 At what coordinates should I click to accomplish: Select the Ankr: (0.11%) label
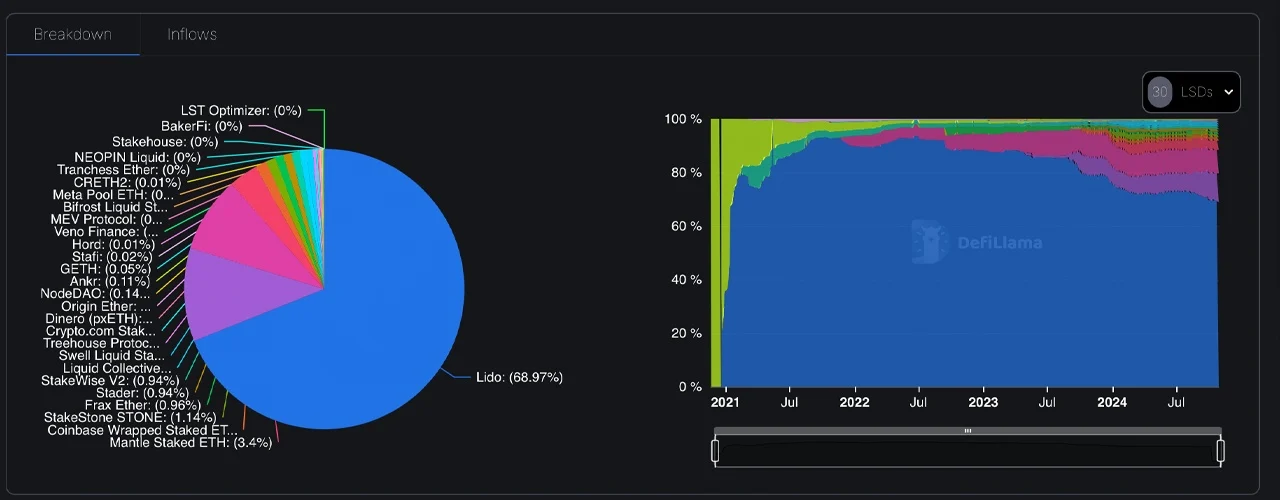pos(110,281)
